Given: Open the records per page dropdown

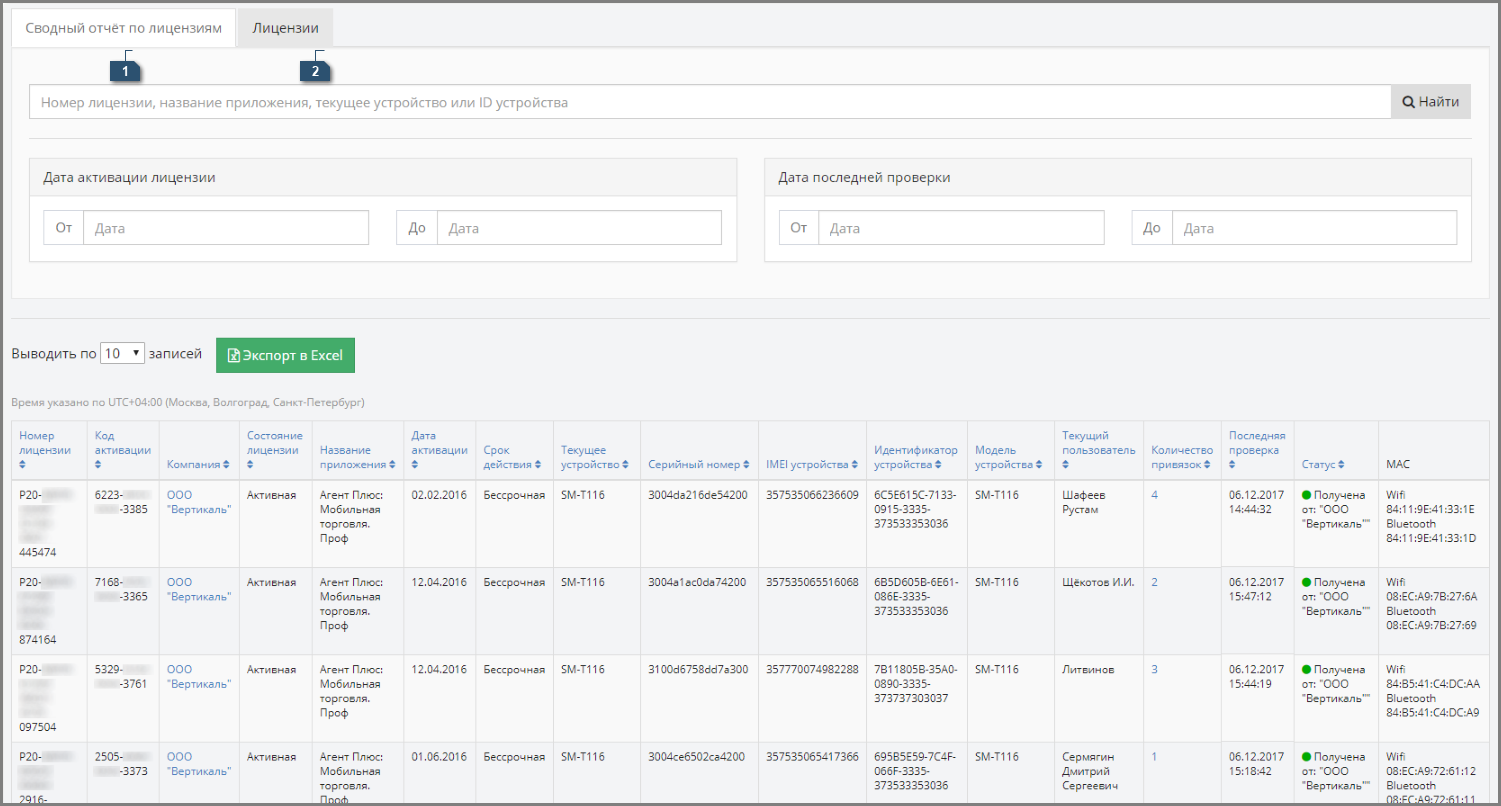Looking at the screenshot, I should pyautogui.click(x=123, y=354).
